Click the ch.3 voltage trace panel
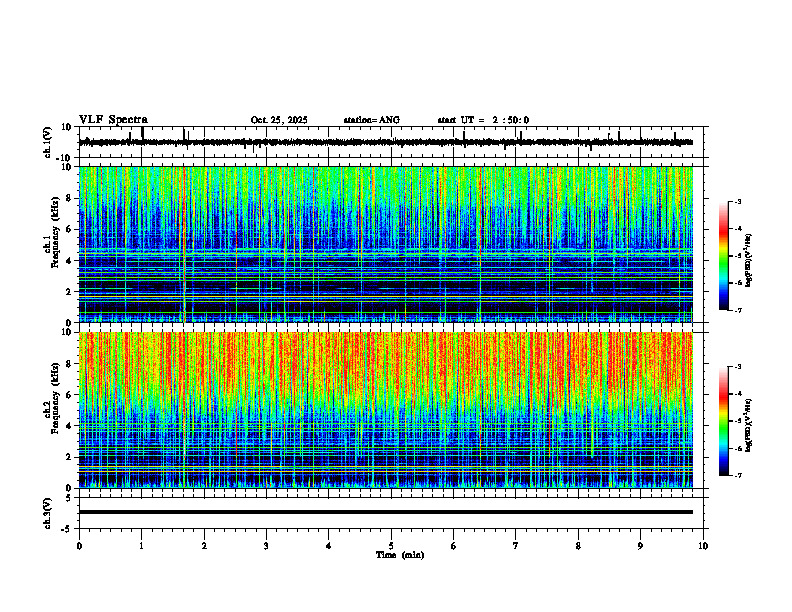792x612 pixels. tap(393, 513)
